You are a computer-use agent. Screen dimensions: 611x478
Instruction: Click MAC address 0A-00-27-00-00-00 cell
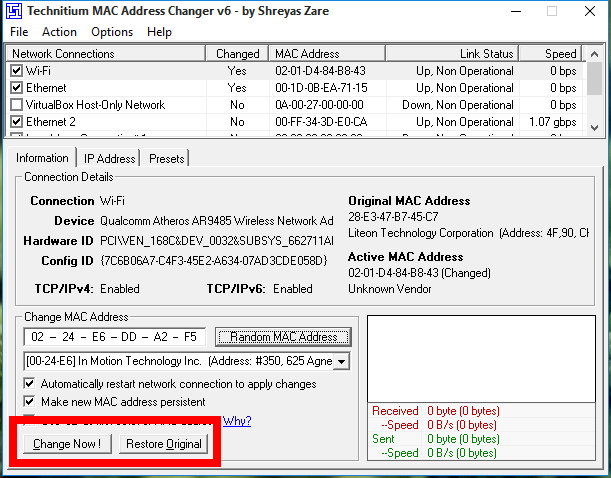point(319,105)
